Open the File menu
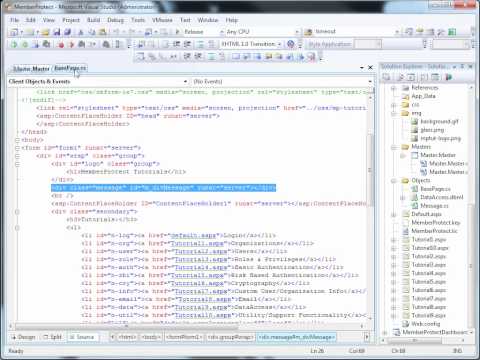The height and width of the screenshot is (360, 480). pos(15,20)
